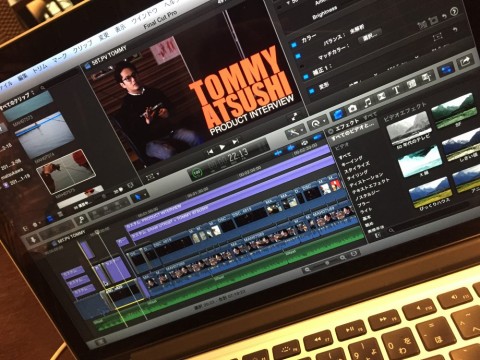
Task: Disable the 変形 checkbox
Action: point(311,91)
